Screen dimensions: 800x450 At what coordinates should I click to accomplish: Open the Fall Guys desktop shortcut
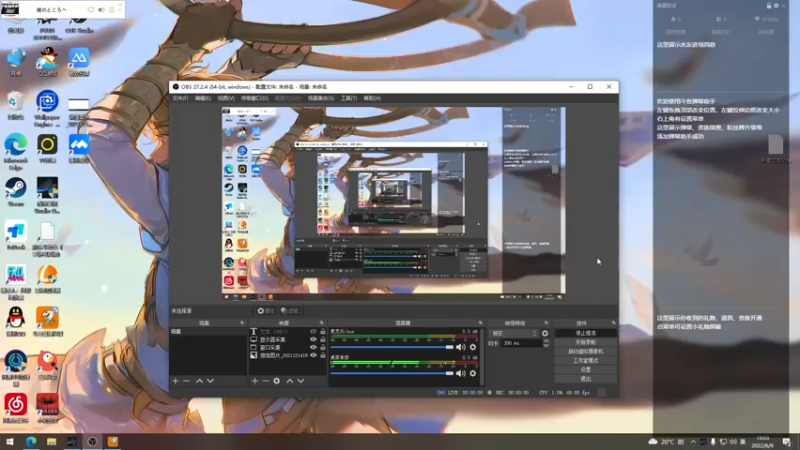(x=16, y=281)
